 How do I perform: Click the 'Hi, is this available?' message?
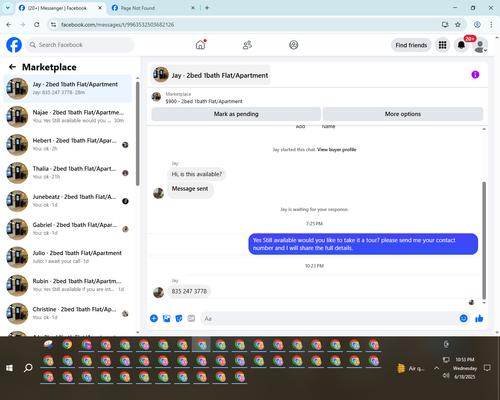[x=196, y=174]
